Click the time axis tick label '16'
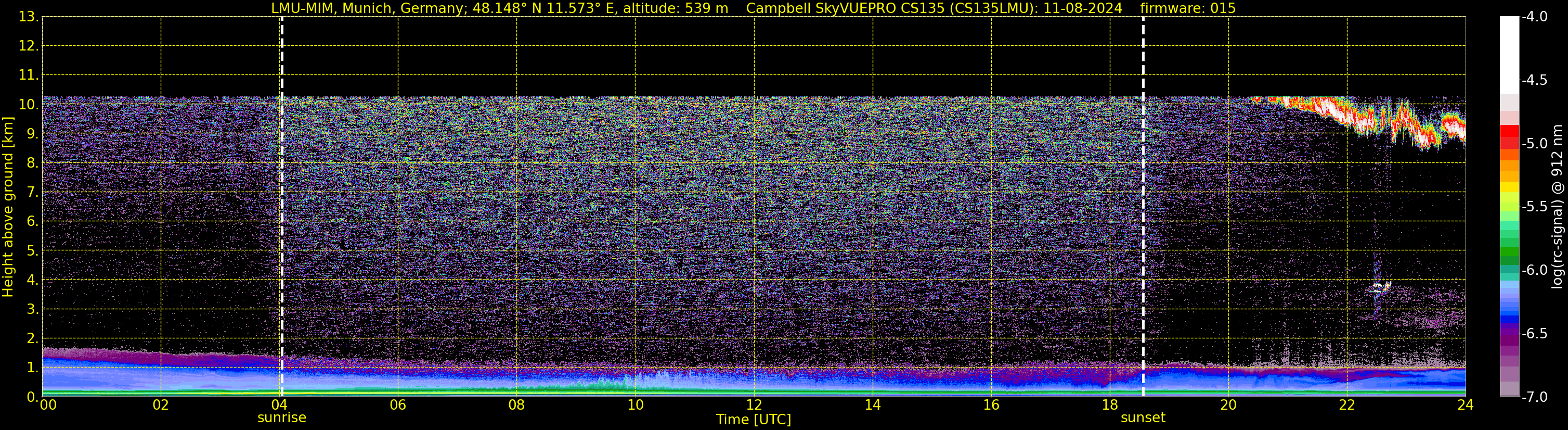The width and height of the screenshot is (1568, 430). click(x=992, y=405)
